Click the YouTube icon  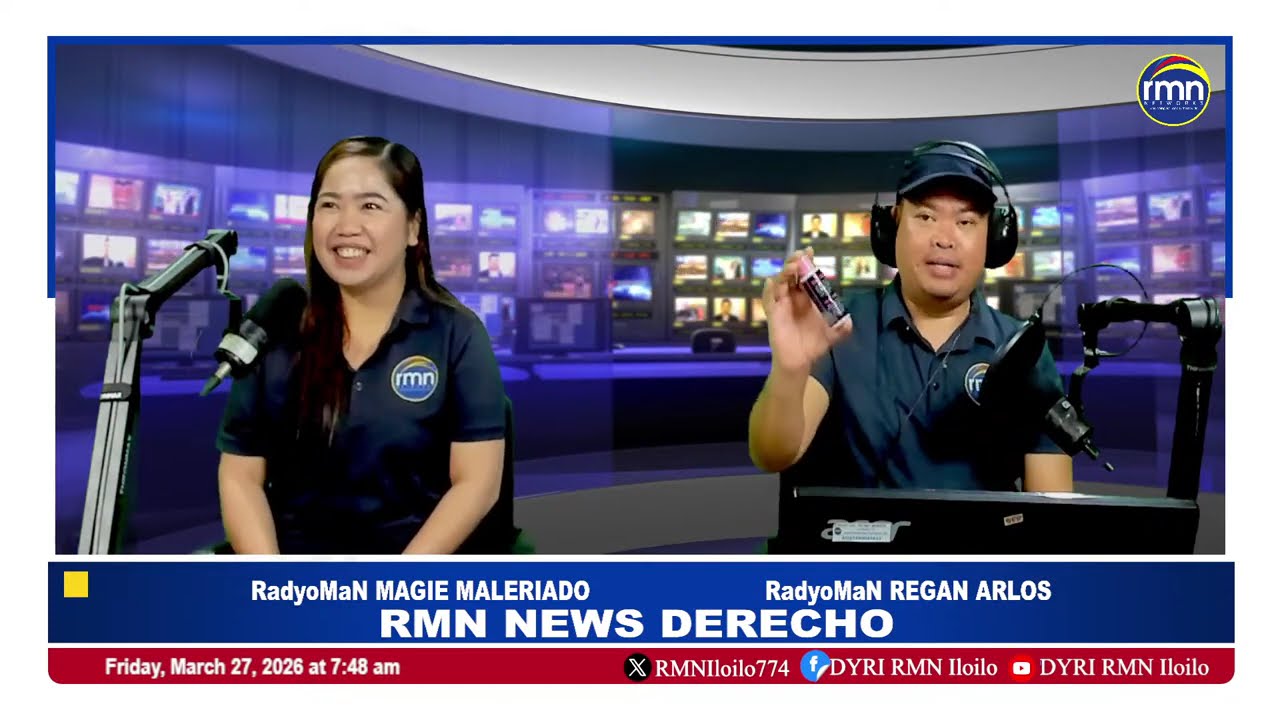point(1021,668)
